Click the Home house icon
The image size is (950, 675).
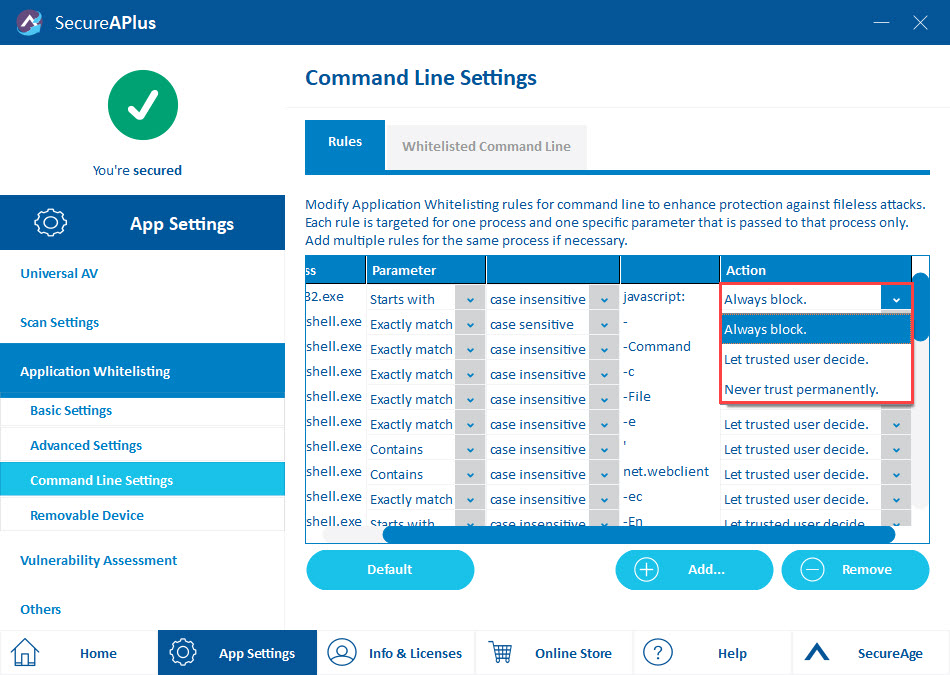pos(25,653)
